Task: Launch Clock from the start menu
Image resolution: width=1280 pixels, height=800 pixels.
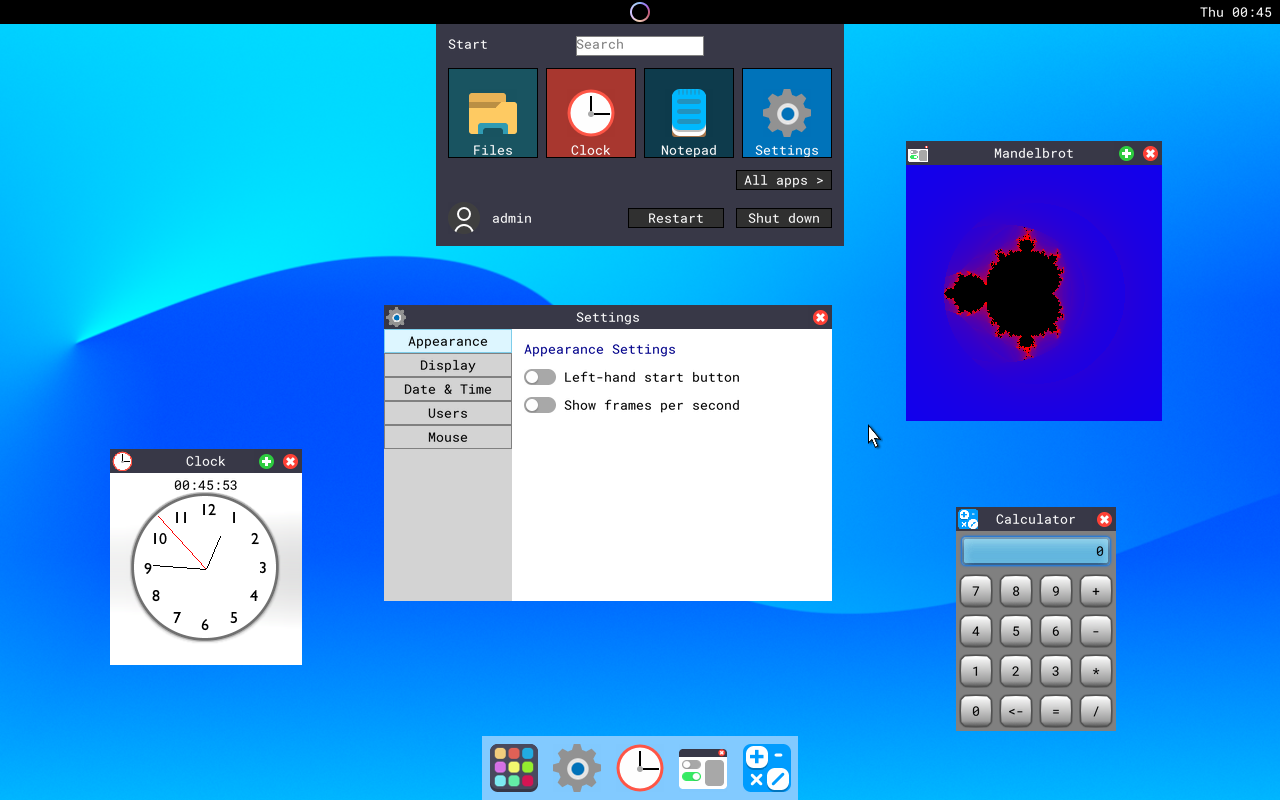Action: click(x=590, y=113)
